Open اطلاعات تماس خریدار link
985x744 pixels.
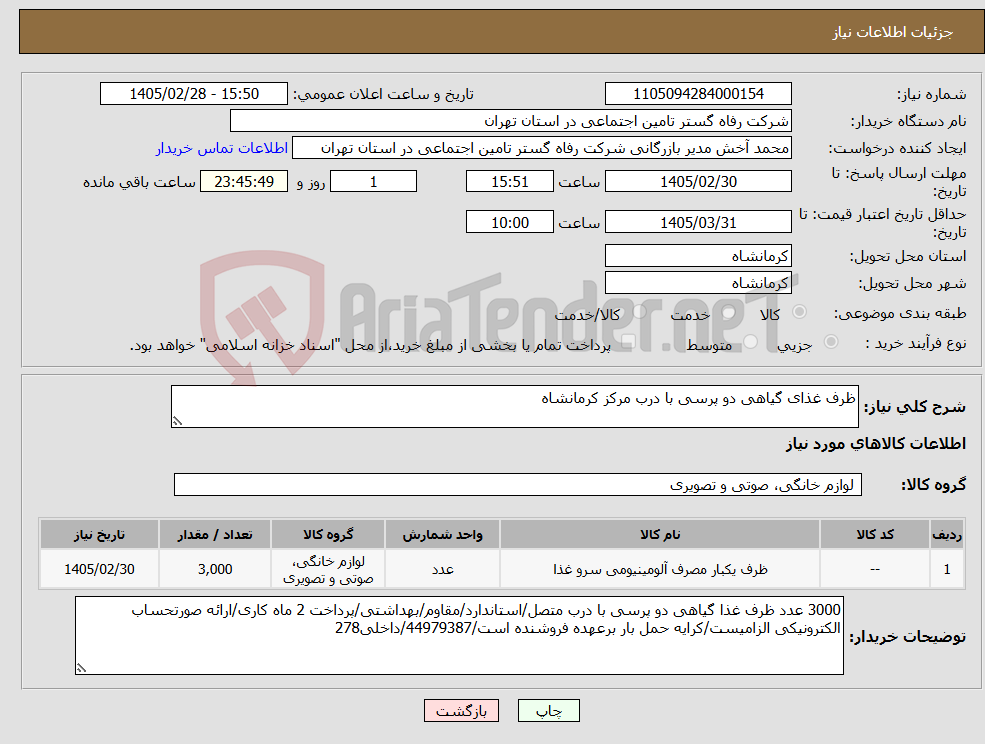tap(222, 148)
